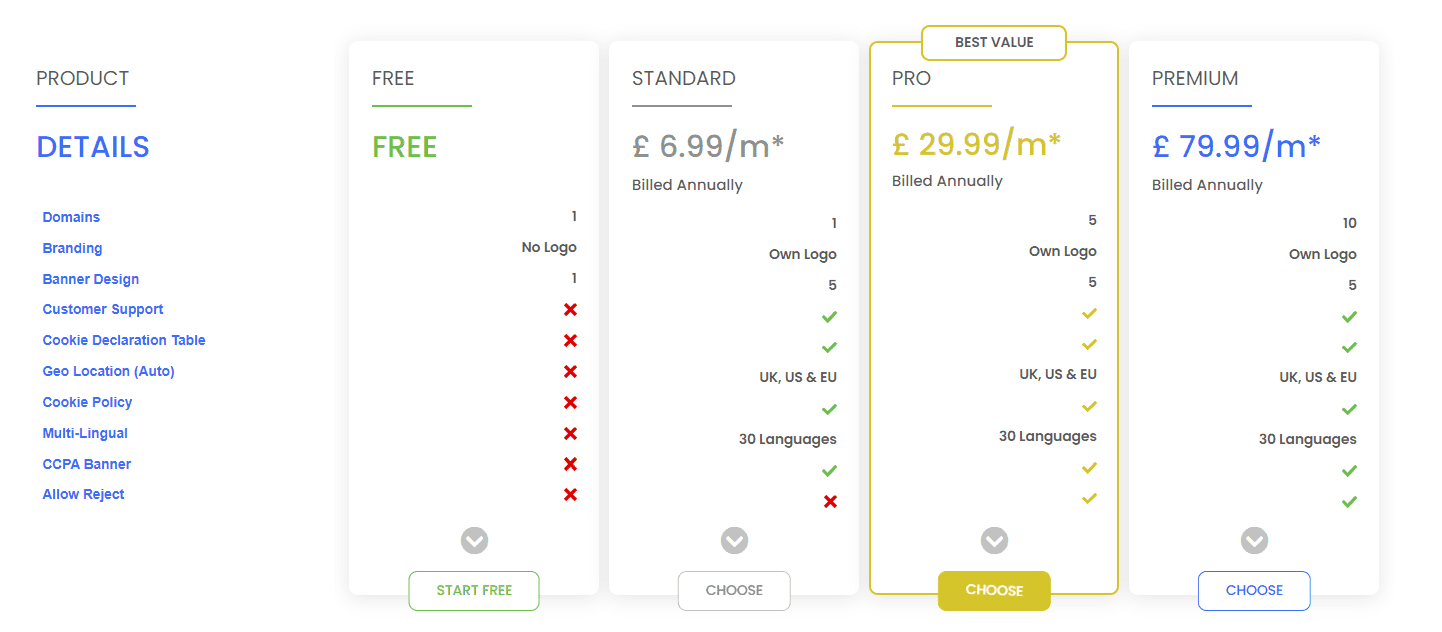Screen dimensions: 1442x632
Task: Click the green checkmark for Standard Cookie Declaration Table
Action: click(830, 347)
